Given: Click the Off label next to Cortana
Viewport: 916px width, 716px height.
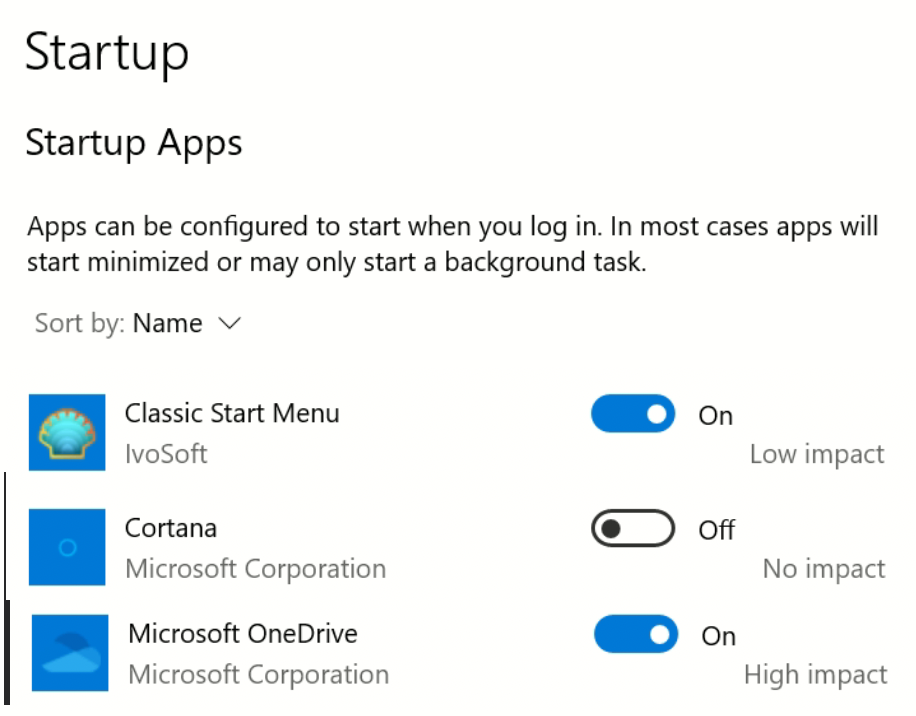Looking at the screenshot, I should pyautogui.click(x=717, y=530).
